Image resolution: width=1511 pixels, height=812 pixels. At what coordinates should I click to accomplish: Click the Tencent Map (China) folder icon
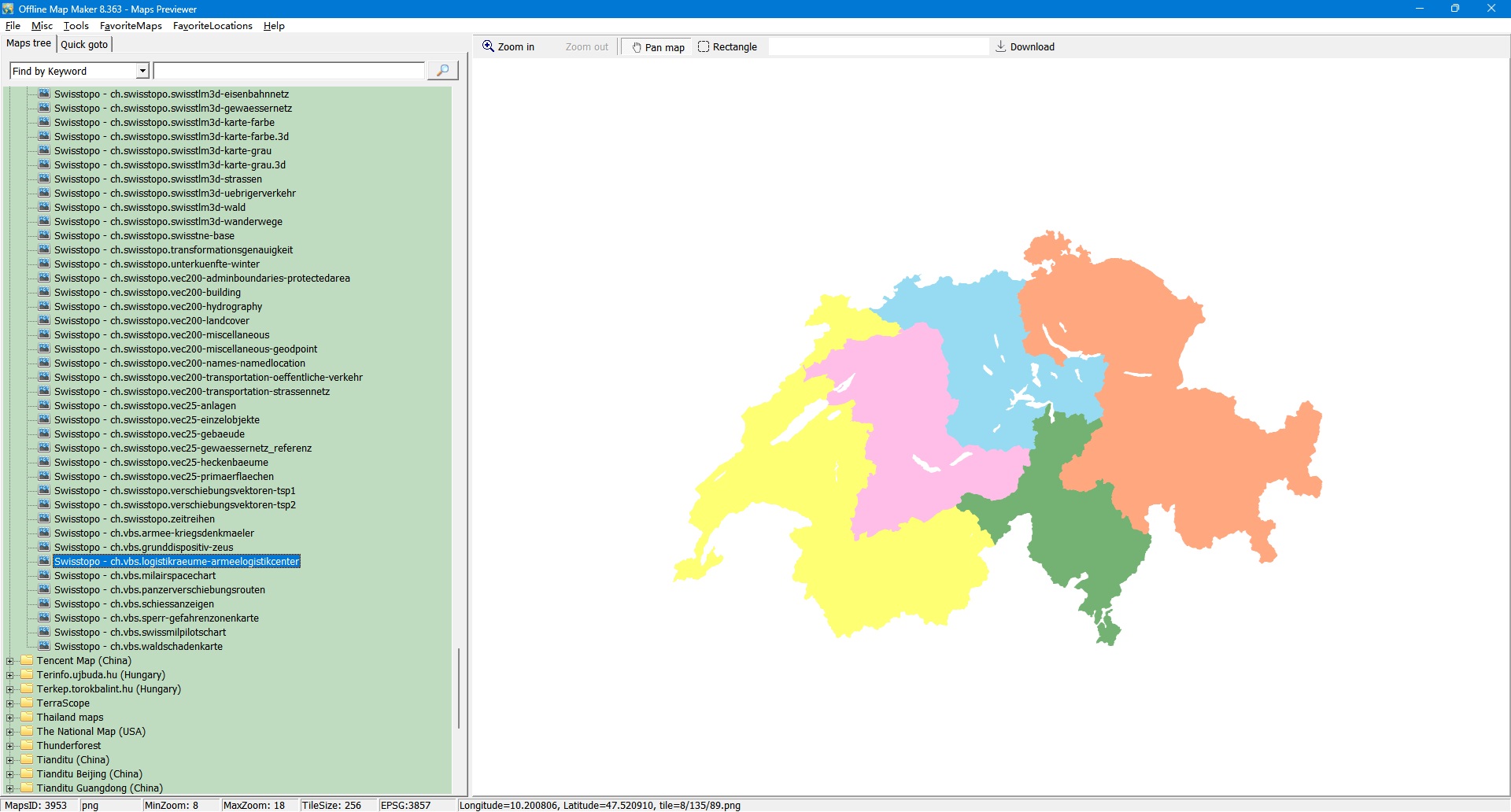coord(28,661)
